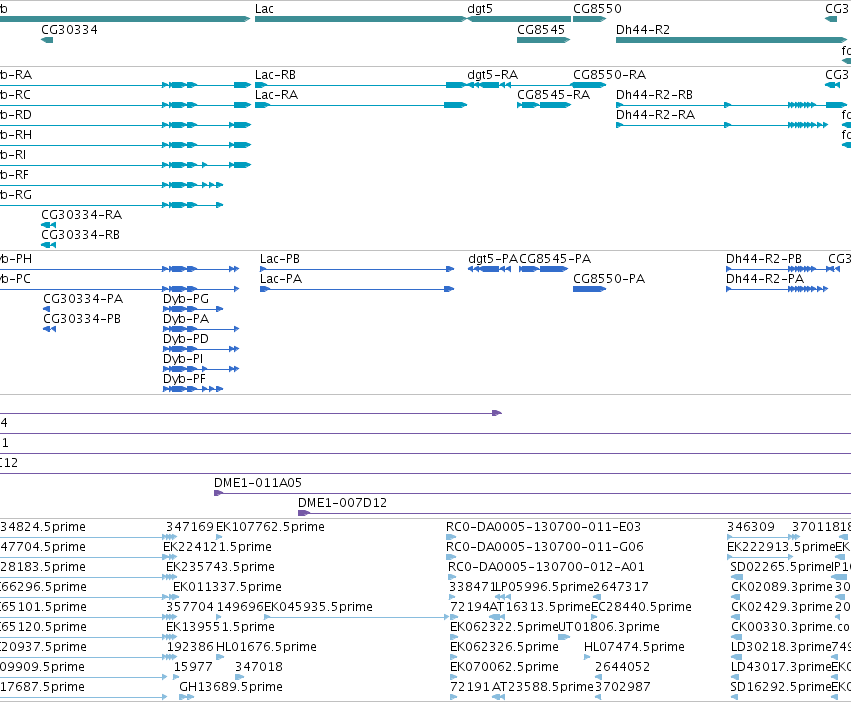The image size is (851, 702).
Task: Select protein CG8550-PA
Action: (589, 289)
